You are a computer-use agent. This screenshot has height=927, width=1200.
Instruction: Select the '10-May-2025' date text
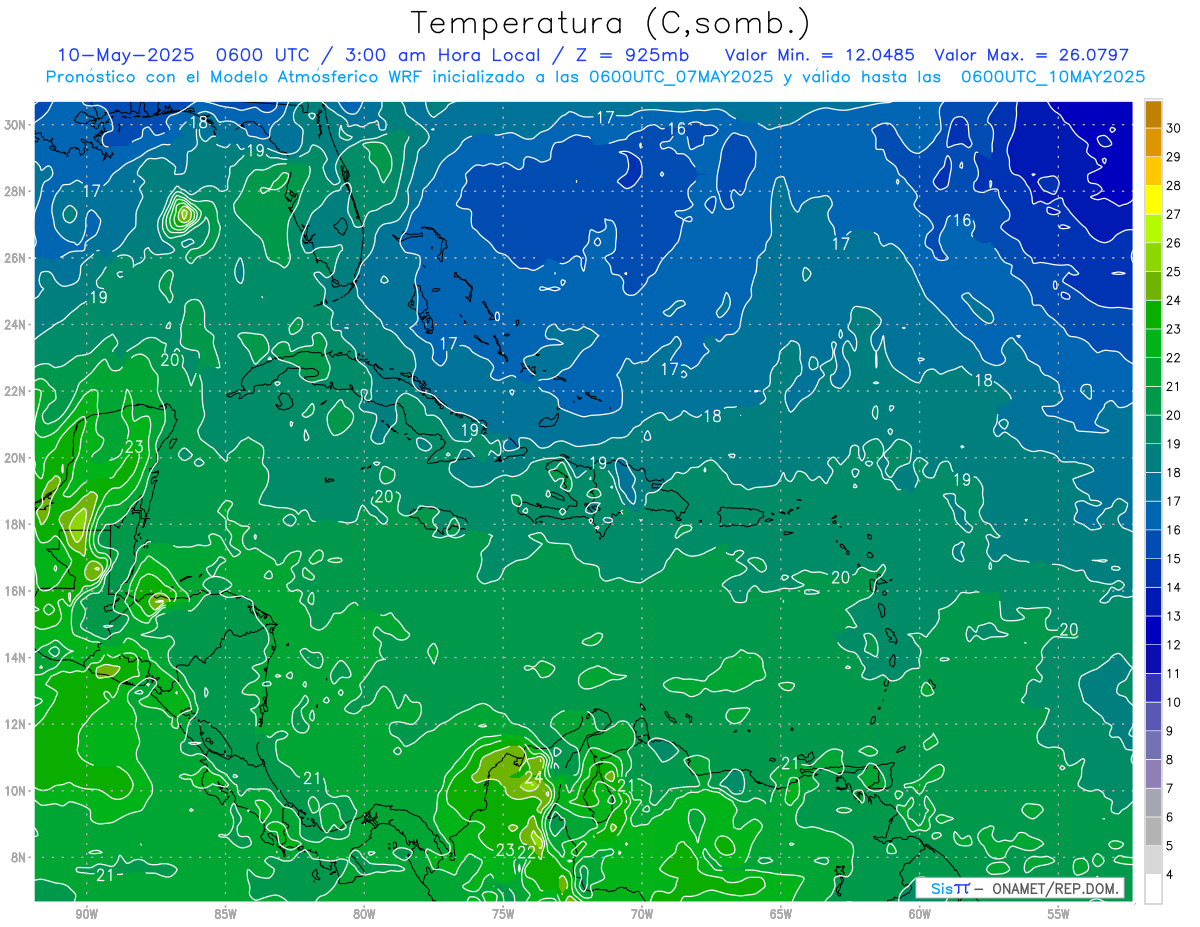pyautogui.click(x=124, y=55)
